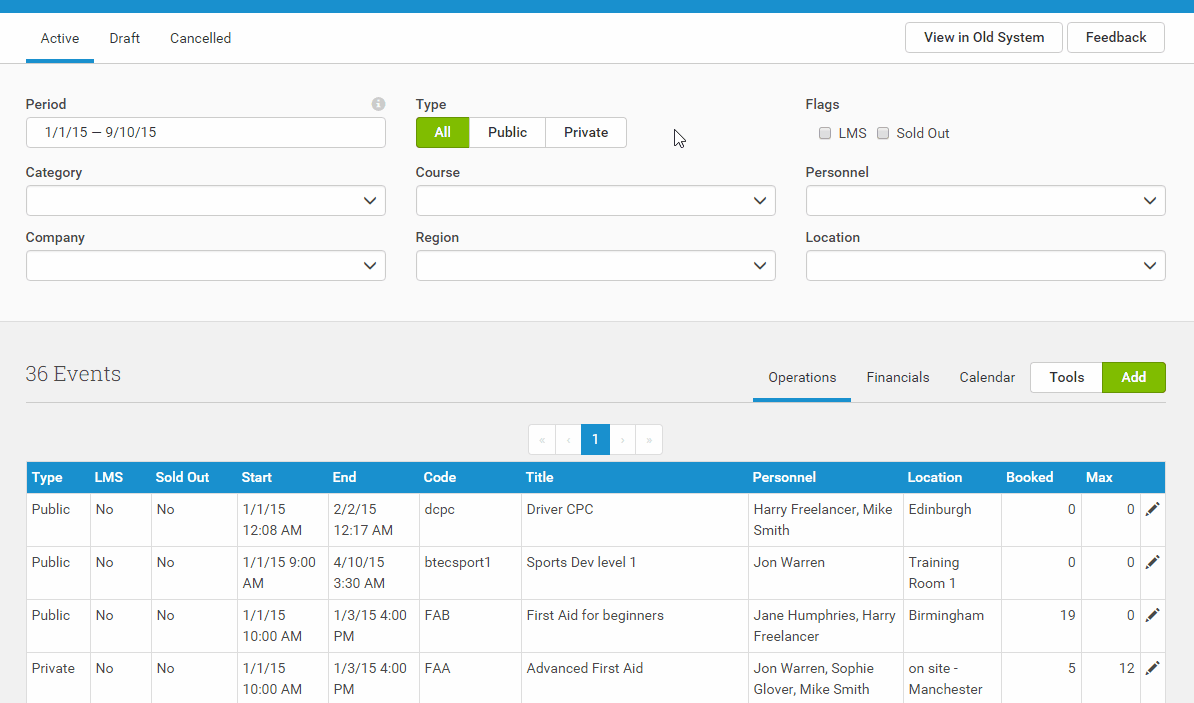Click the Sports Dev level 1 title
1194x703 pixels.
click(x=581, y=562)
